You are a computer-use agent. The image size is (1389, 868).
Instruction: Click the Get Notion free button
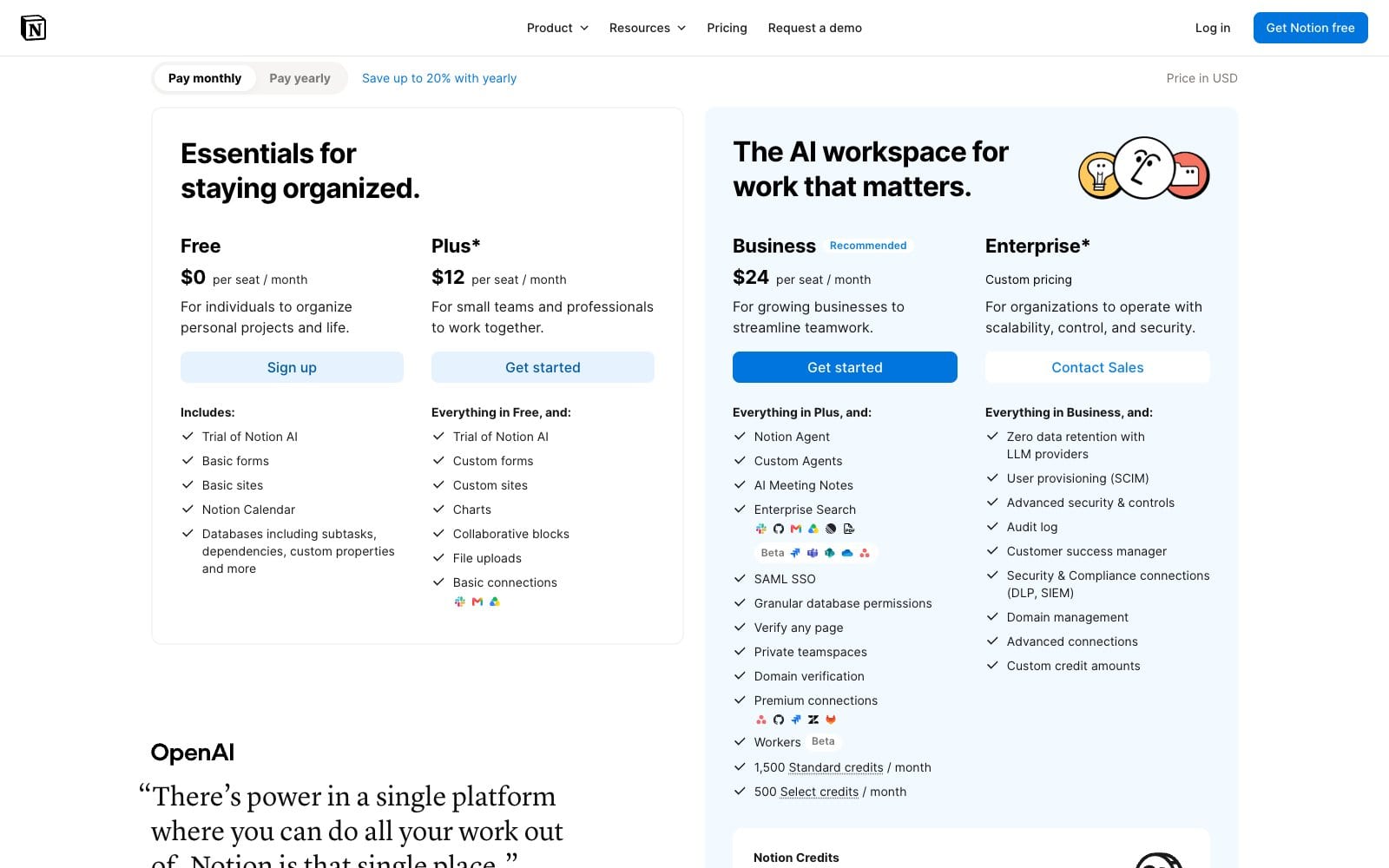[1310, 28]
